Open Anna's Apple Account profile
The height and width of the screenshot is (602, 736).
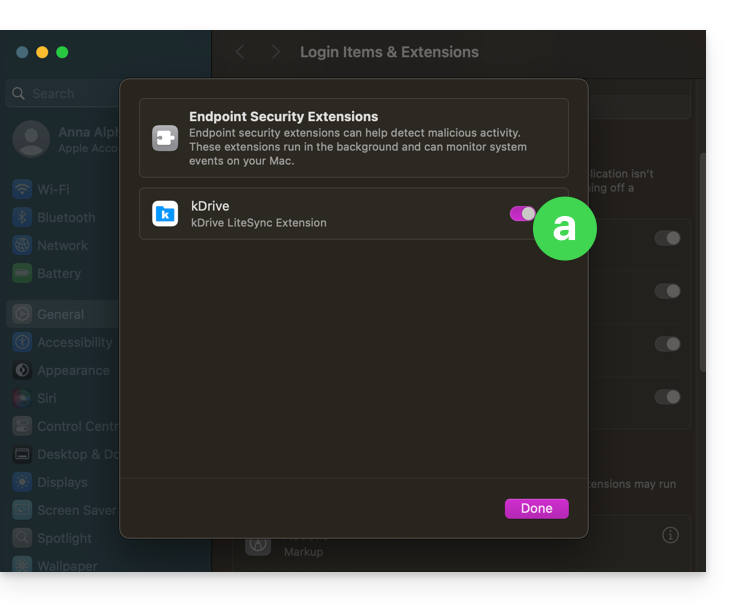[x=60, y=140]
